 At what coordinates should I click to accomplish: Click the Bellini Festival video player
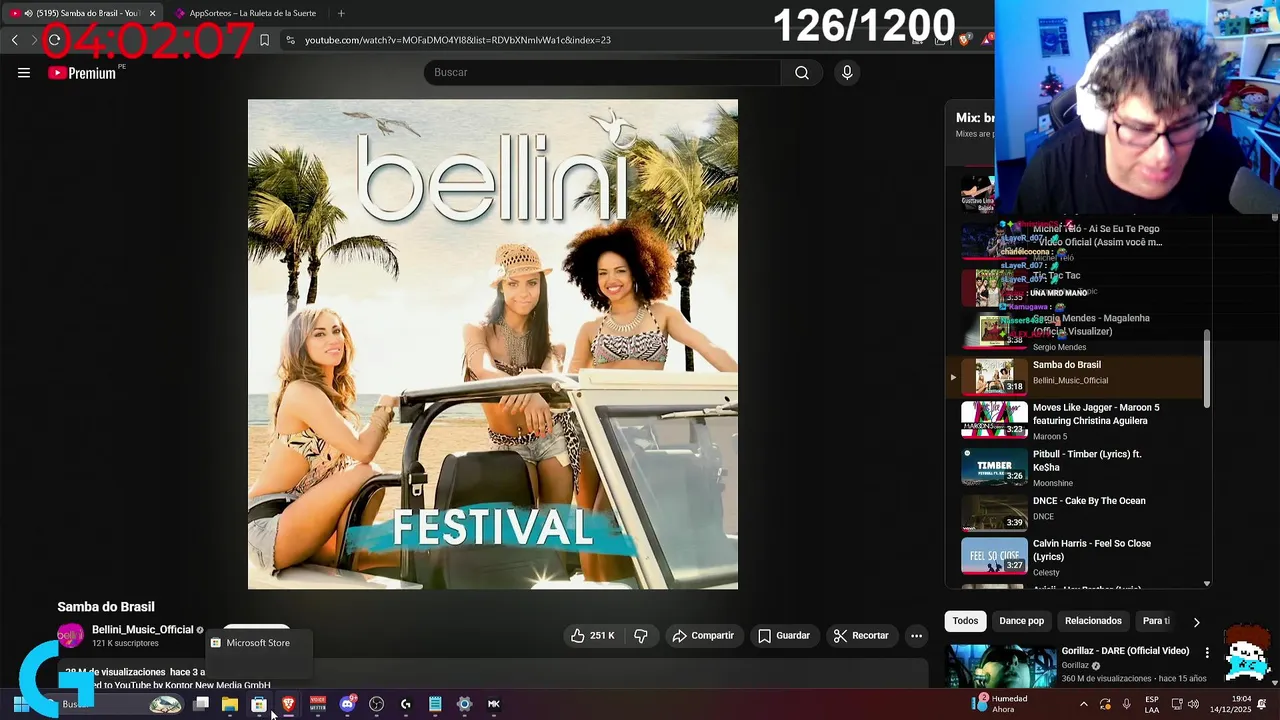click(x=493, y=344)
